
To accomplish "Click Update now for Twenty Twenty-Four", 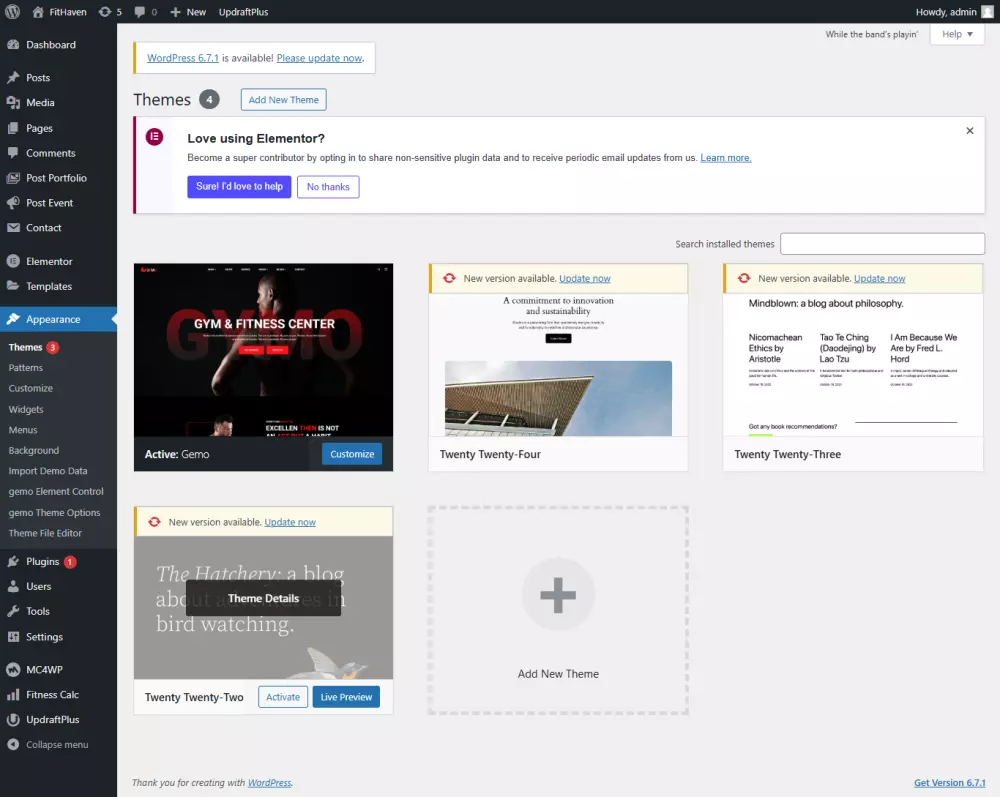I will (585, 279).
